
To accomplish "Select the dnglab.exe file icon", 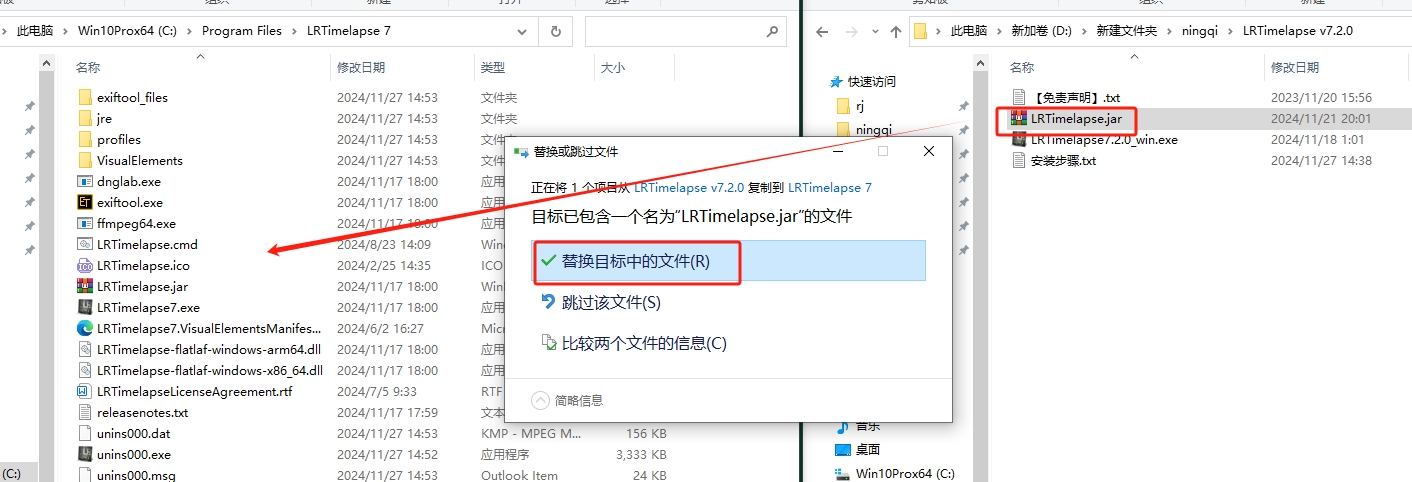I will coord(85,181).
